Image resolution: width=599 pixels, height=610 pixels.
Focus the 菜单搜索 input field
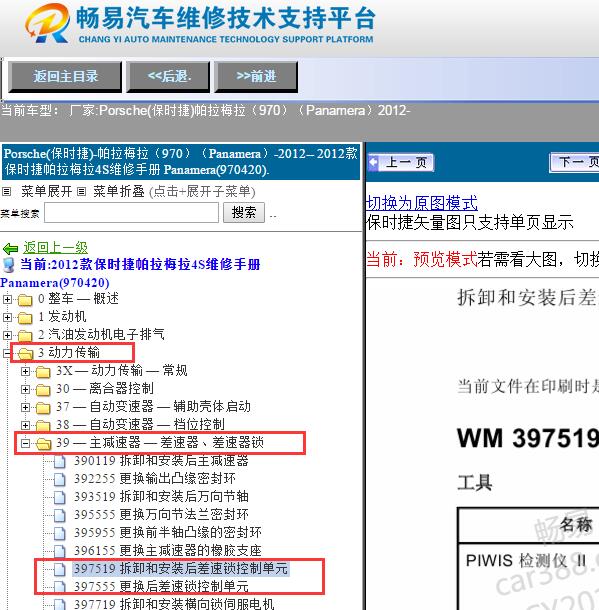[131, 213]
